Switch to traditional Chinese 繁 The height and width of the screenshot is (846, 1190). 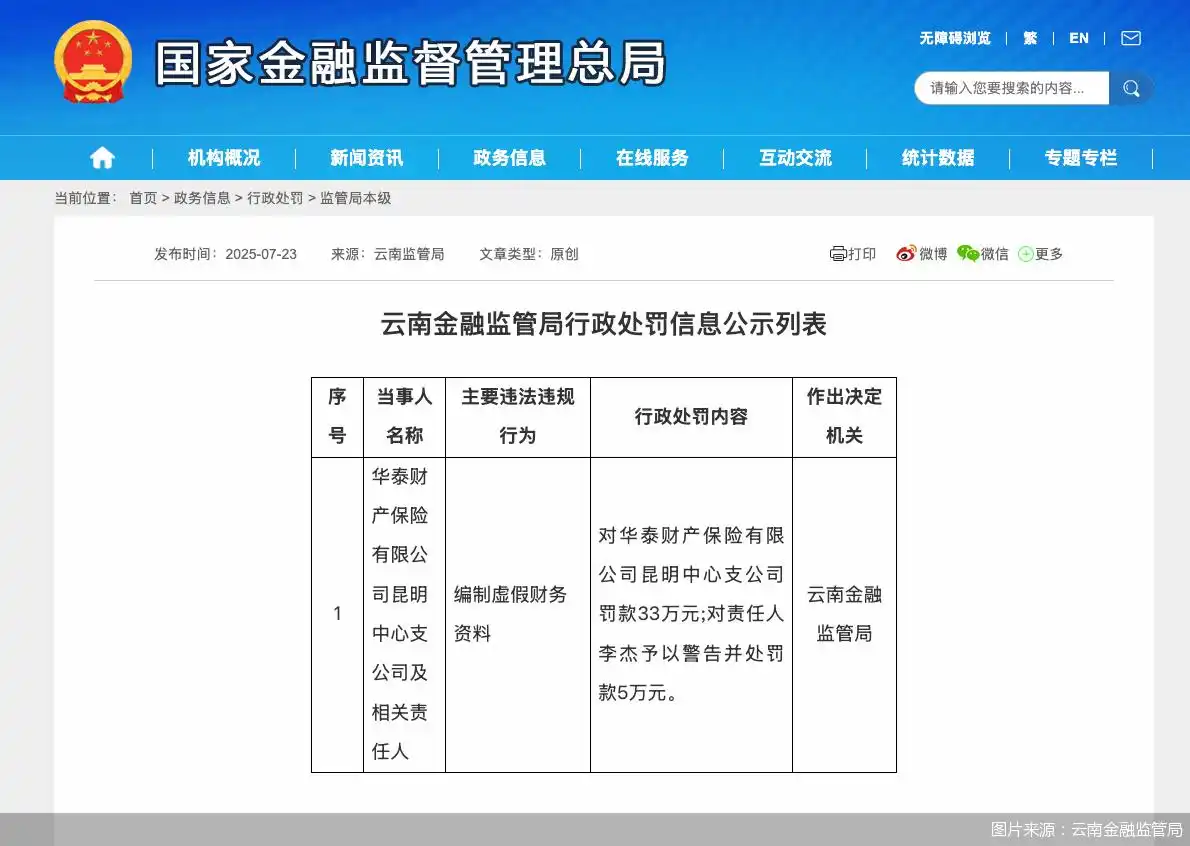[1030, 38]
